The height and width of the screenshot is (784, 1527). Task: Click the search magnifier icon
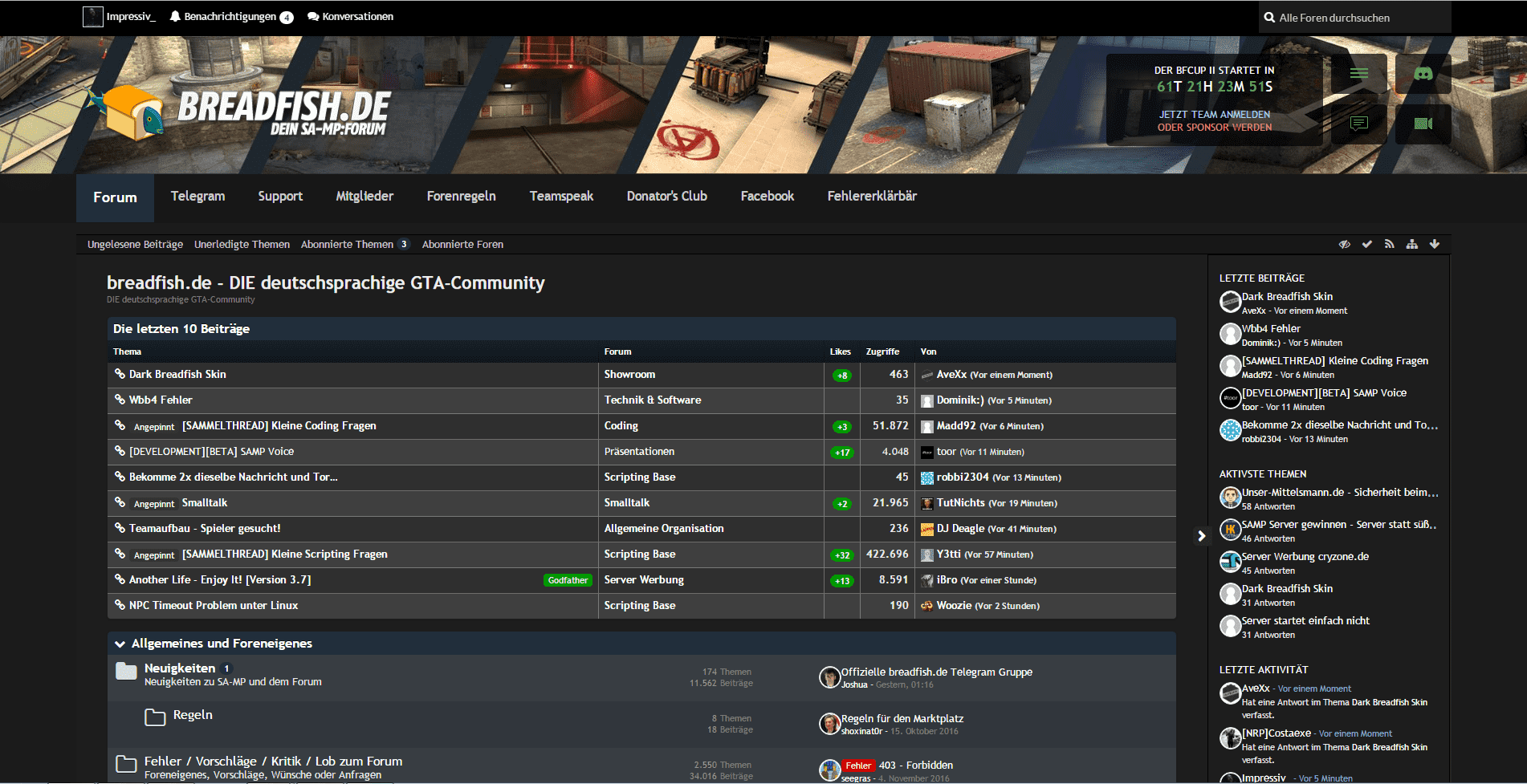1269,18
